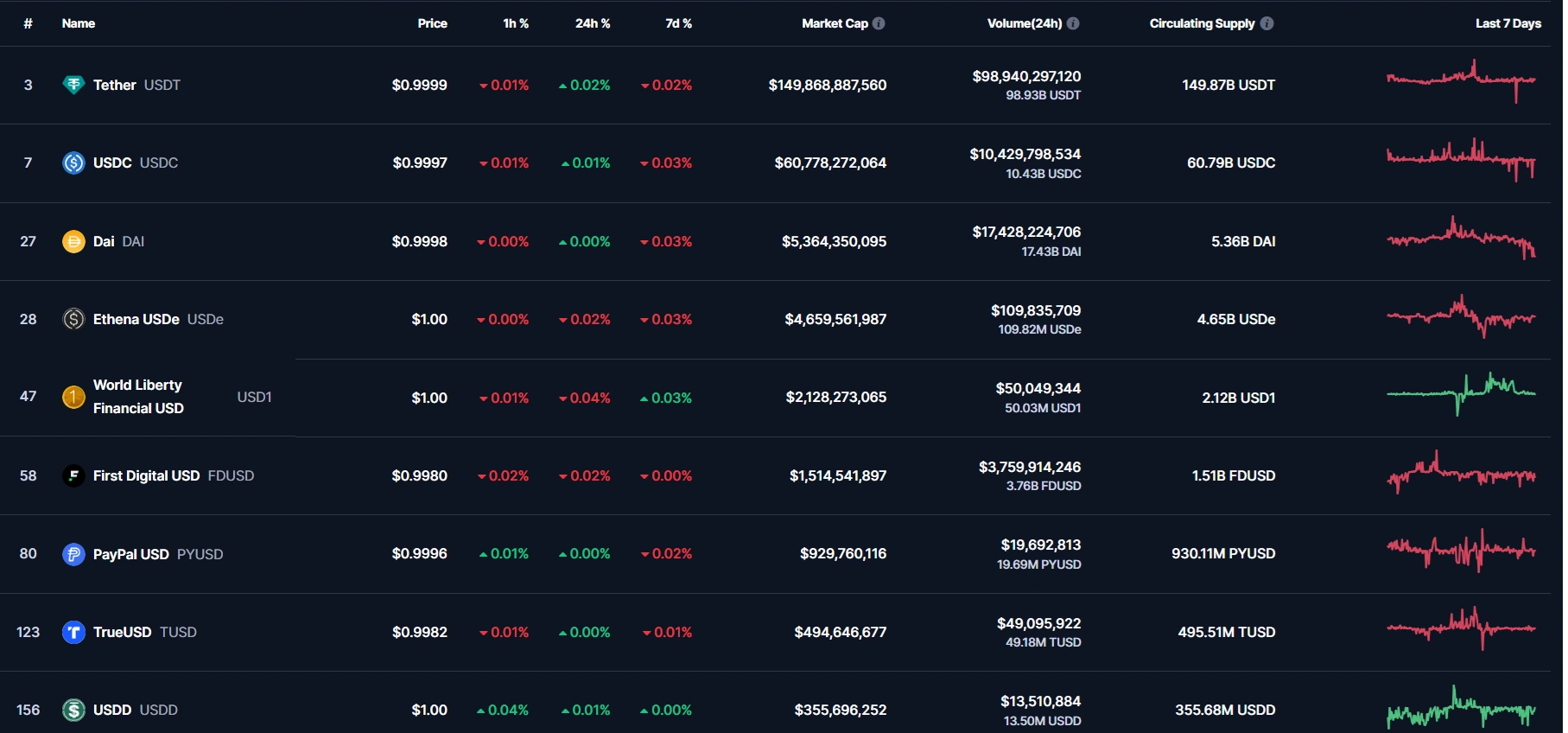Click TrueUSD's $49,095,922 volume value

pyautogui.click(x=1039, y=623)
